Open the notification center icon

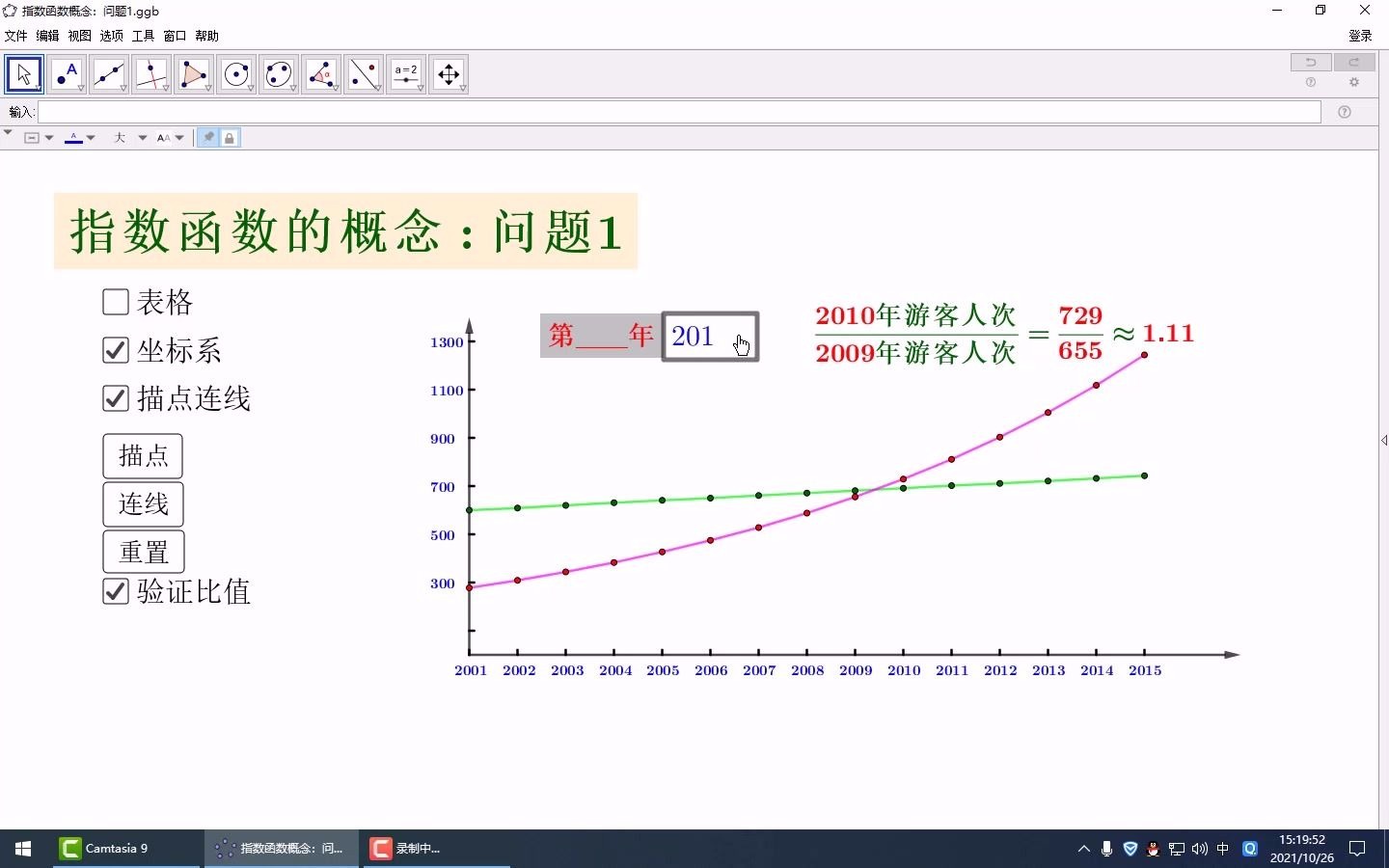pos(1357,849)
